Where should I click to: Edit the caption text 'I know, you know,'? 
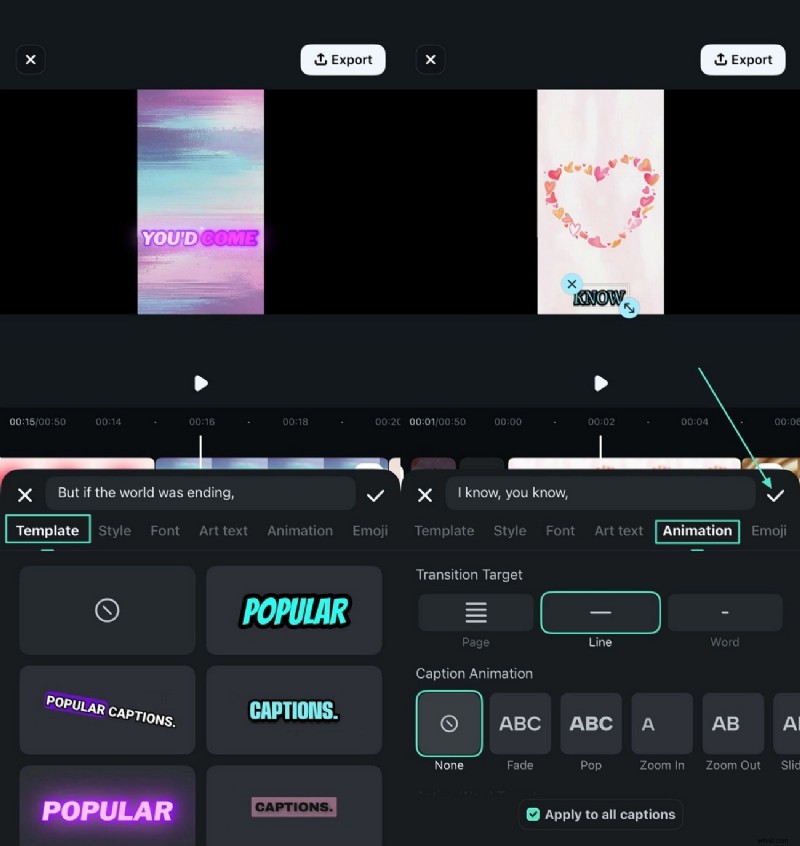600,492
